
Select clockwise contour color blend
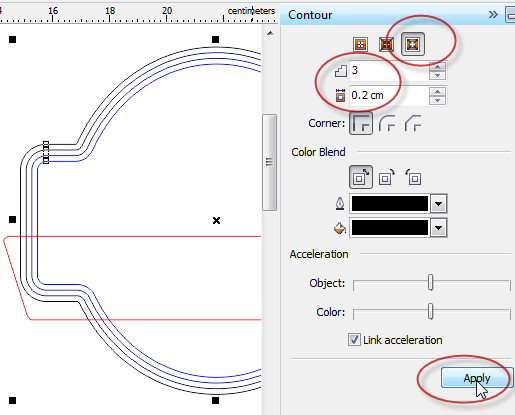(x=387, y=177)
